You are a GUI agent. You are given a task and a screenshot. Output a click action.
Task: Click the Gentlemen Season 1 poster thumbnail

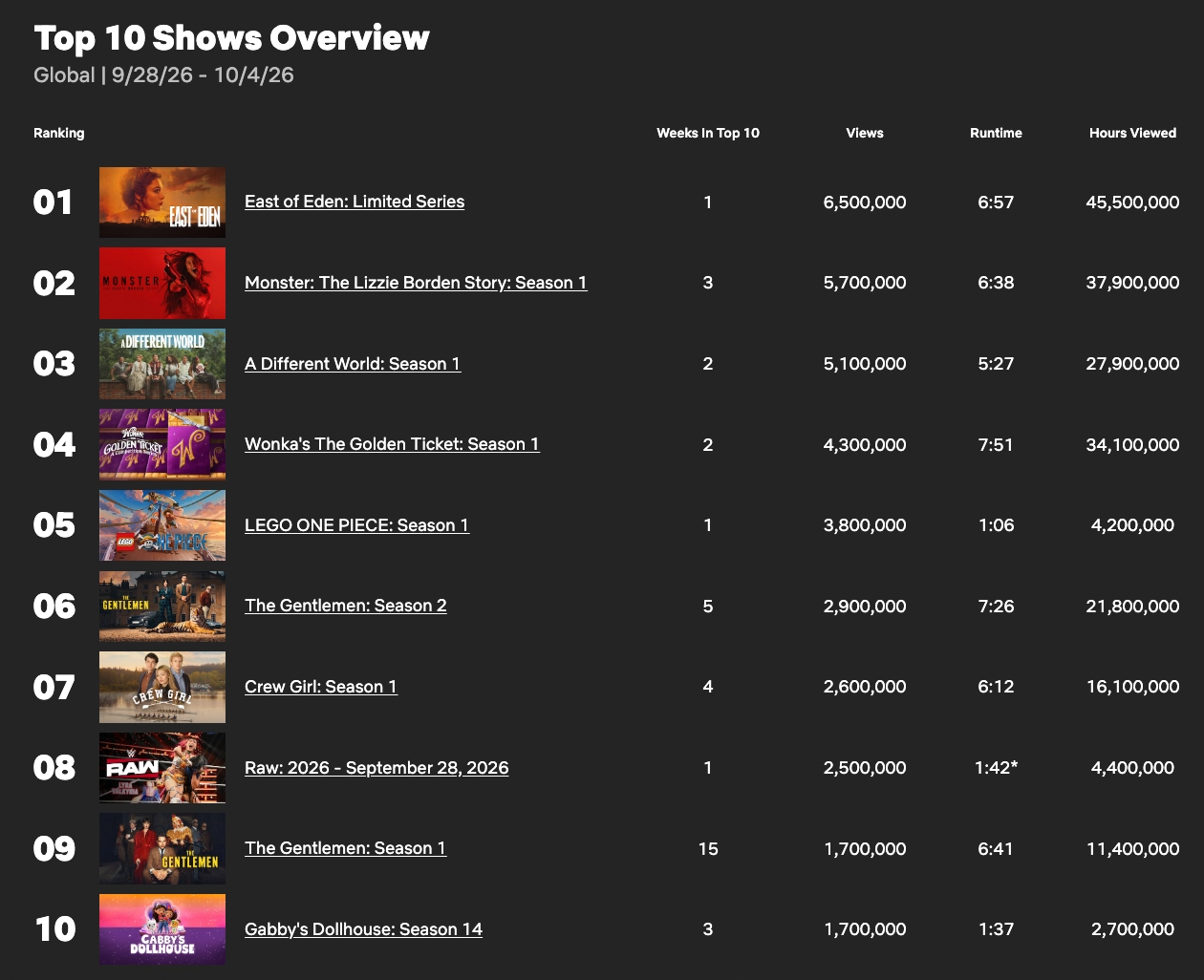[162, 849]
